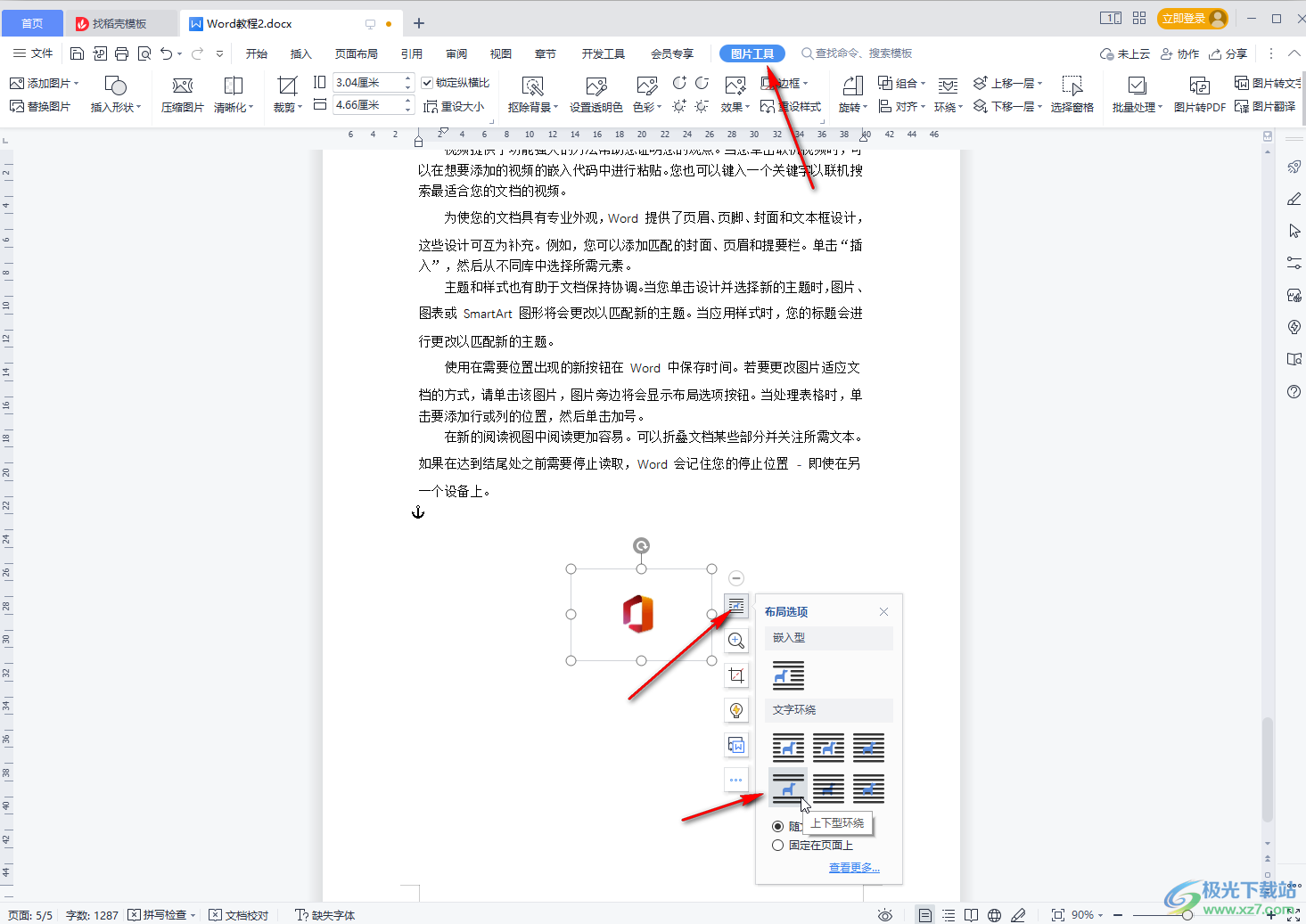The image size is (1306, 924).
Task: Switch to the web layout view icon in the status bar
Action: pyautogui.click(x=995, y=915)
